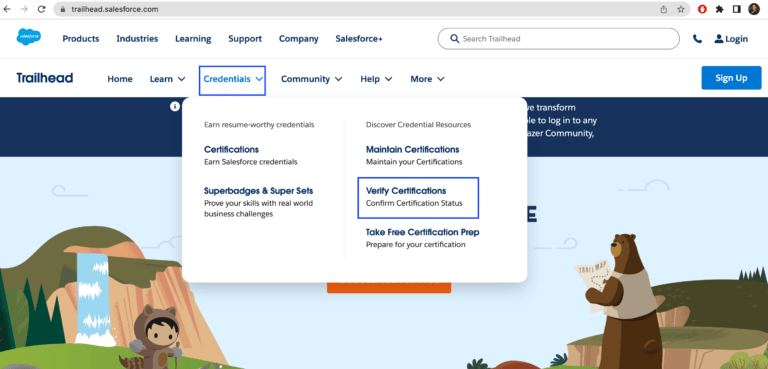Open the browser extensions puzzle icon
This screenshot has height=369, width=768.
click(720, 9)
